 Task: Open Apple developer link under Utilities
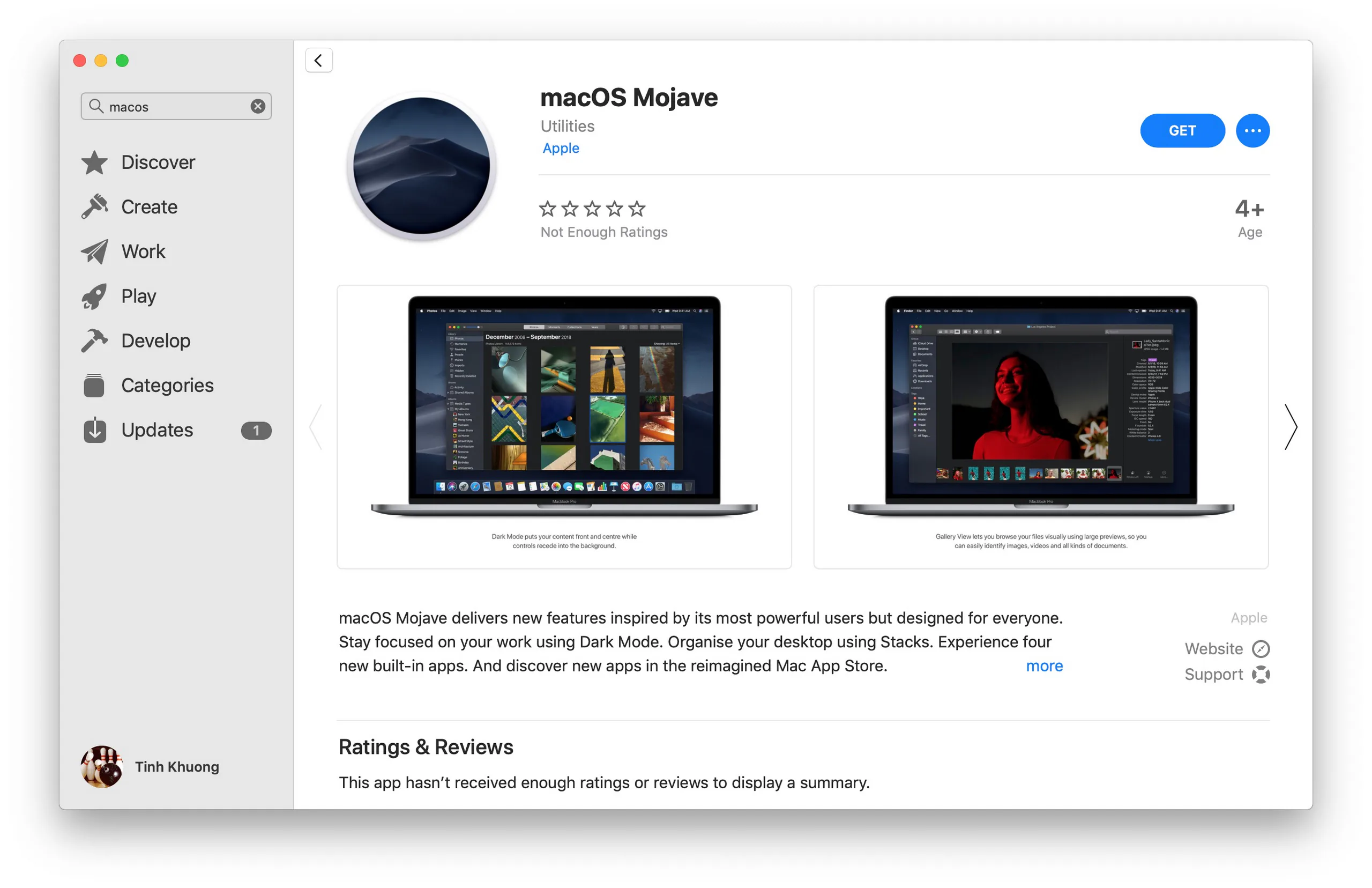pyautogui.click(x=560, y=147)
